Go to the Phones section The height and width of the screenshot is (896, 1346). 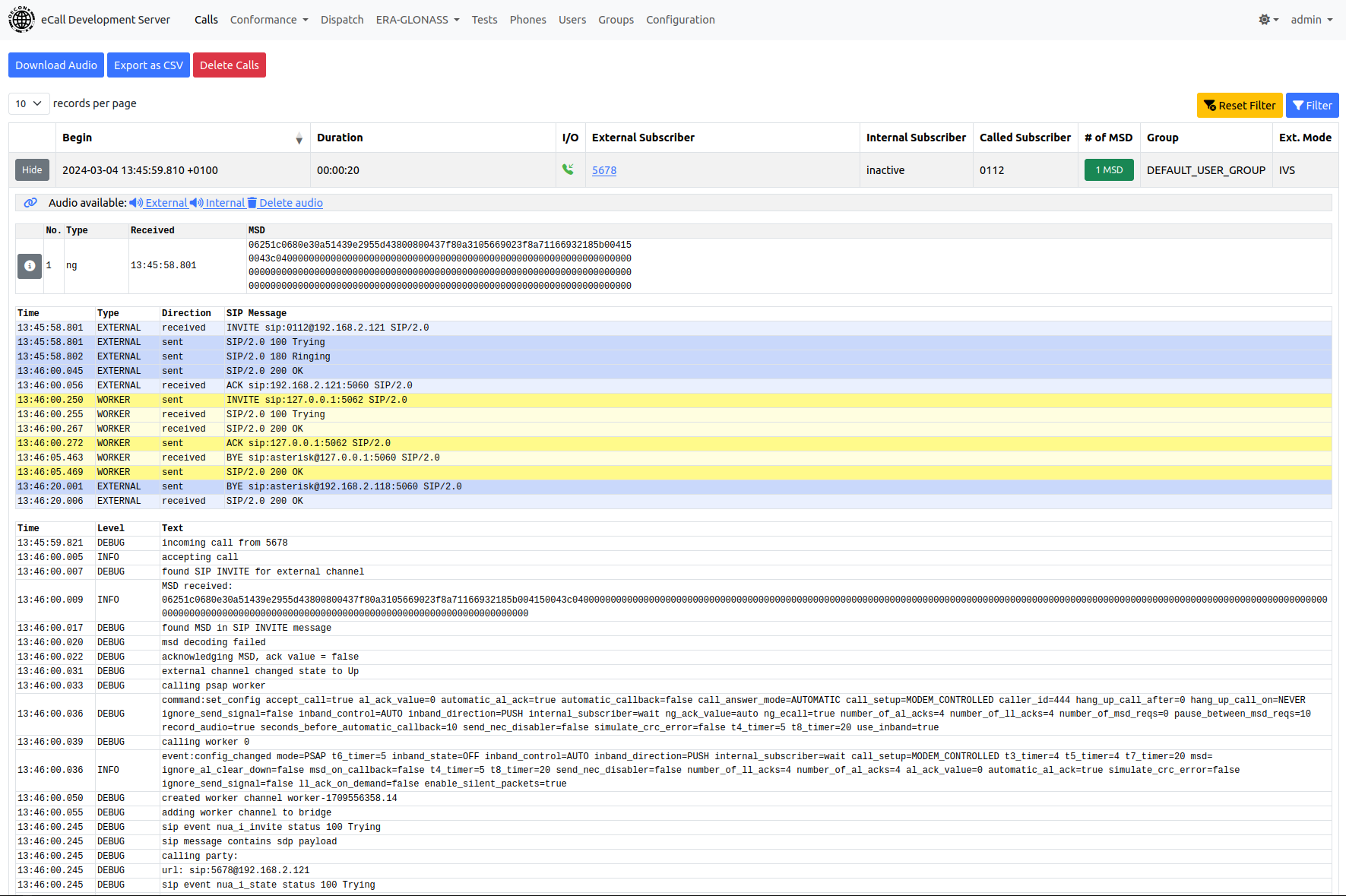point(527,20)
